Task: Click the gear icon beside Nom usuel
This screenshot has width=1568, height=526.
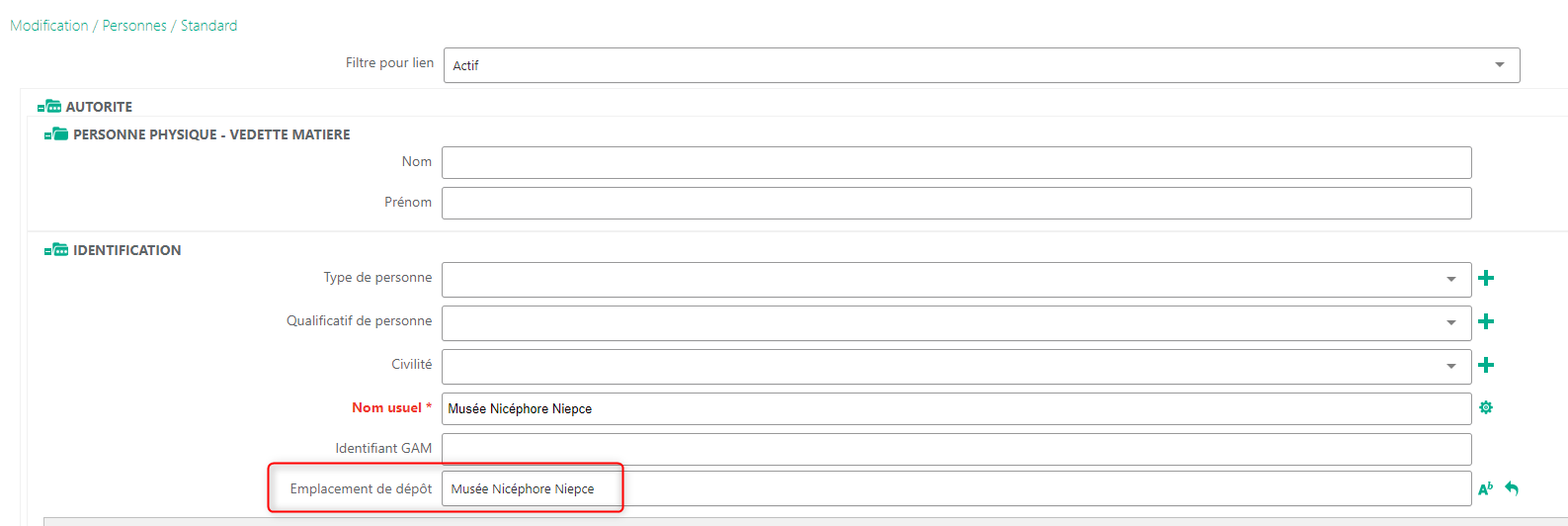Action: [1485, 408]
